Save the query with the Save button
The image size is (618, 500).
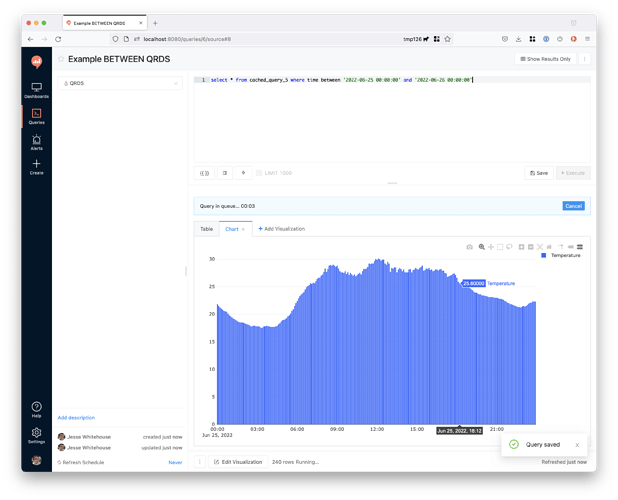click(x=539, y=173)
